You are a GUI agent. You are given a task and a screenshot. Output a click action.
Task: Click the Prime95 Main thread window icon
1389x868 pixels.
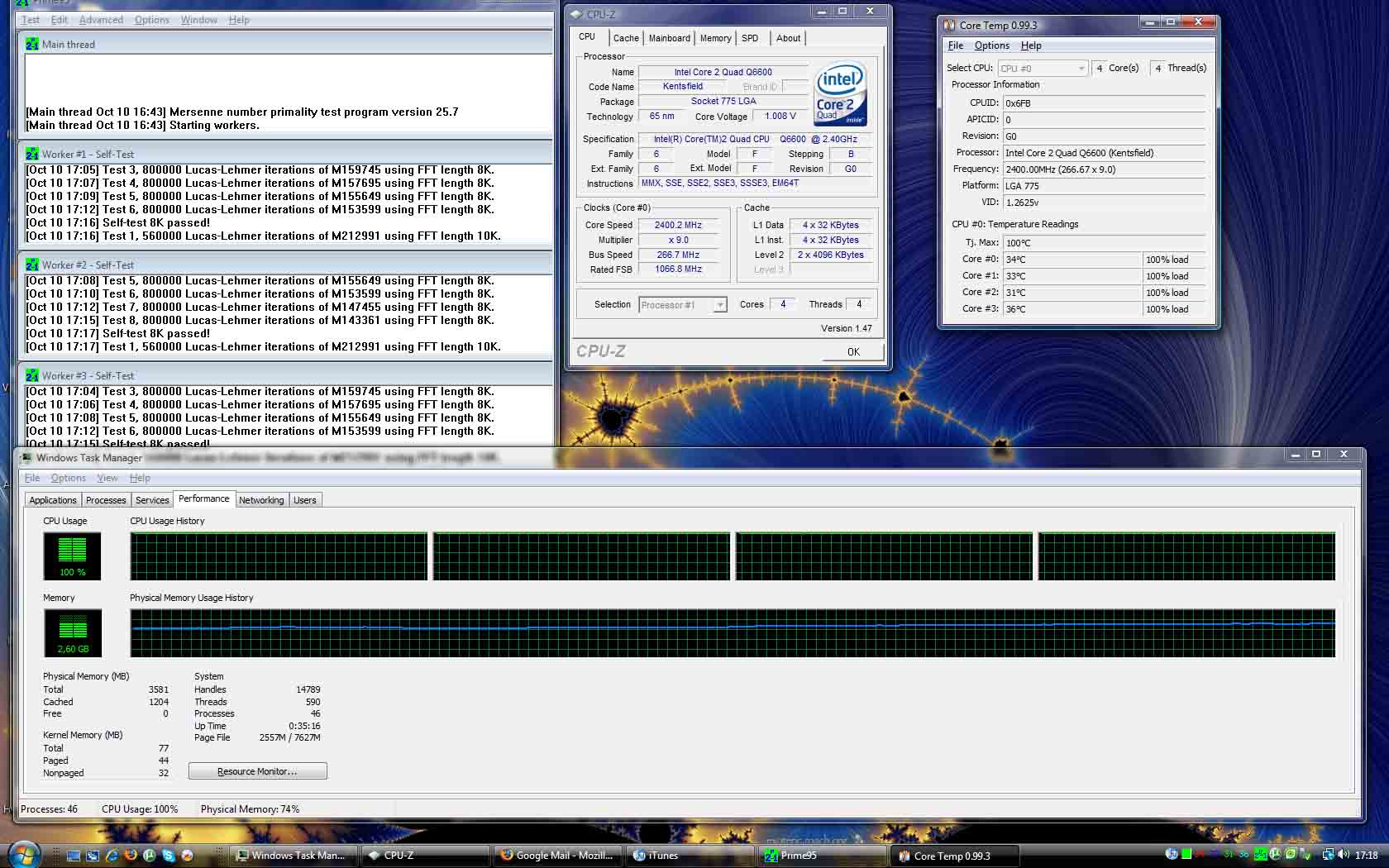[x=32, y=44]
